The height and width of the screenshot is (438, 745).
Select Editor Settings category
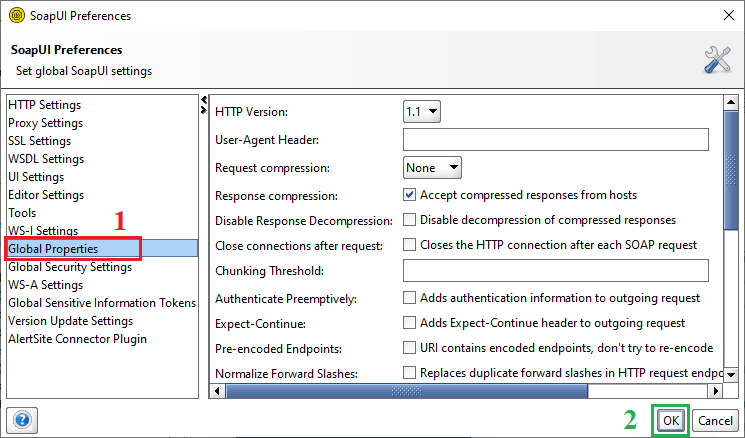(102, 195)
